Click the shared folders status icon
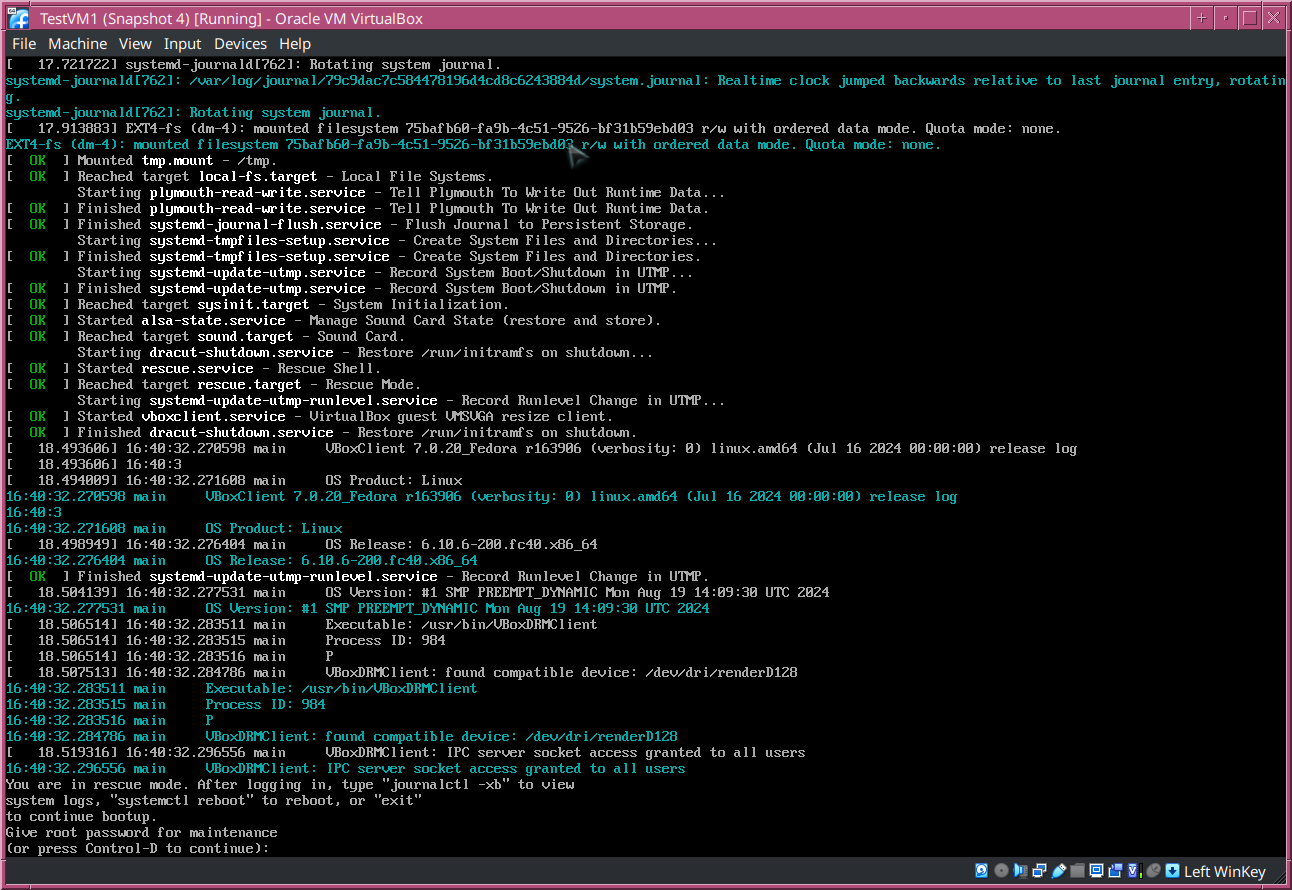This screenshot has height=890, width=1292. click(1077, 871)
